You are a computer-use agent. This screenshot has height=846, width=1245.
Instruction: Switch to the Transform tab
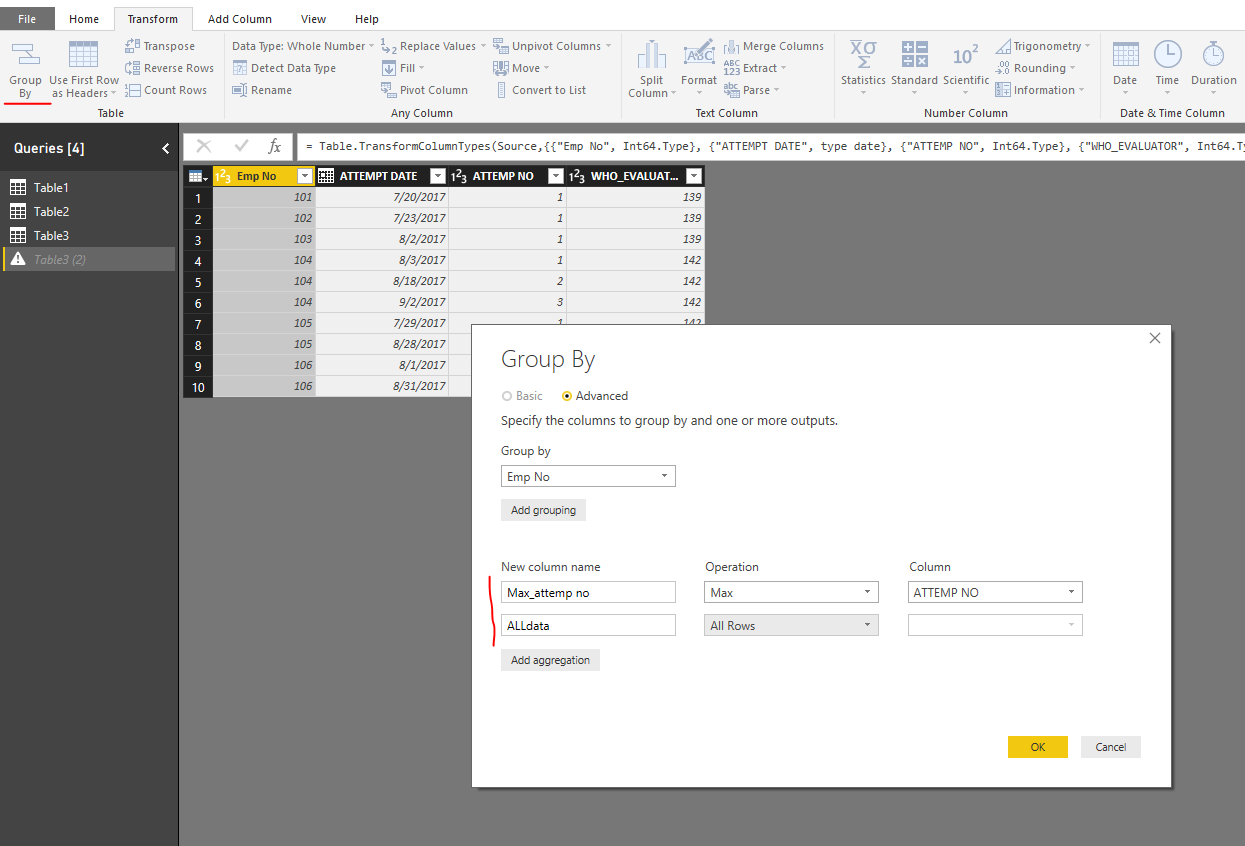[153, 19]
